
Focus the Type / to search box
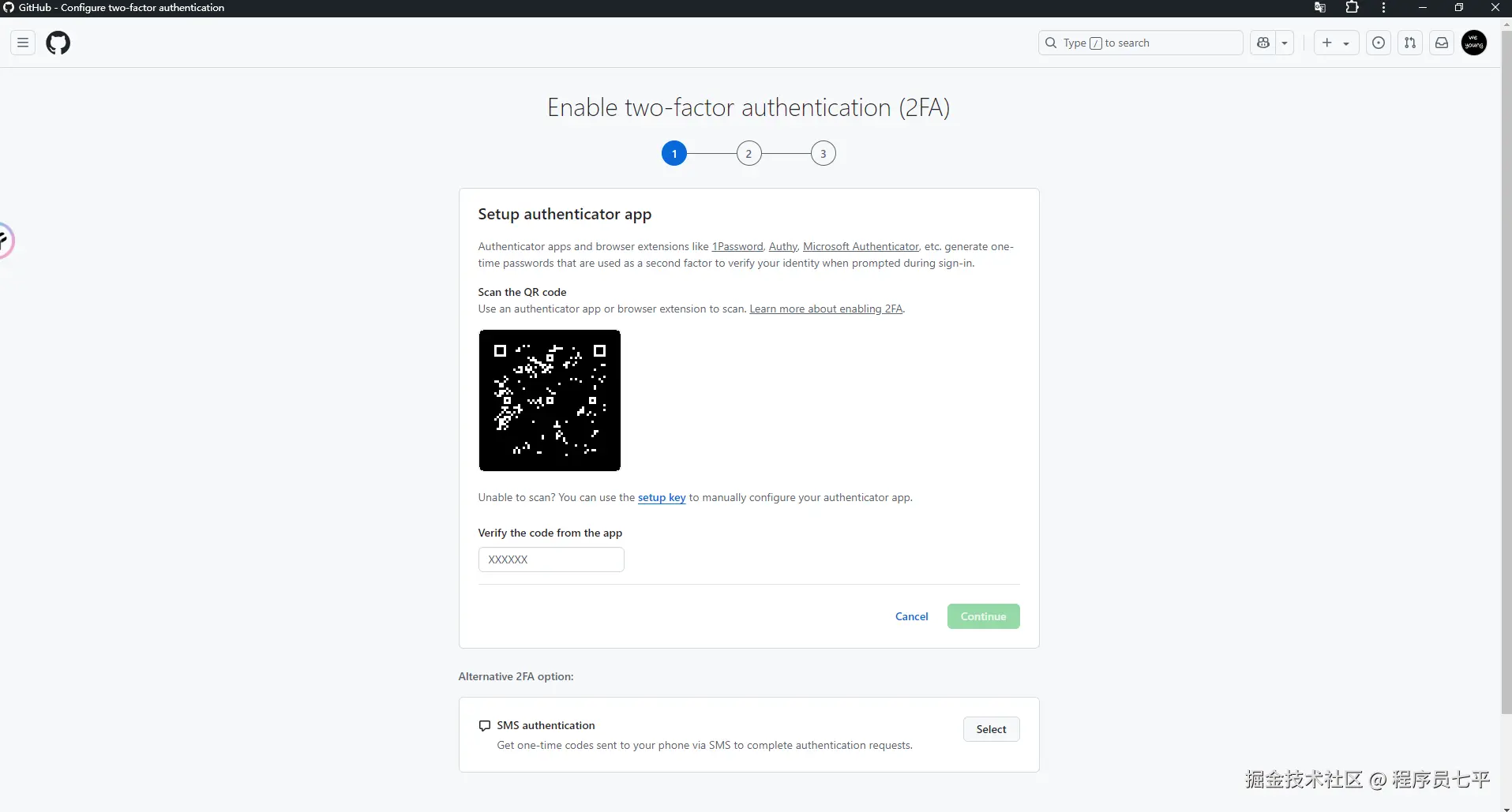point(1140,43)
